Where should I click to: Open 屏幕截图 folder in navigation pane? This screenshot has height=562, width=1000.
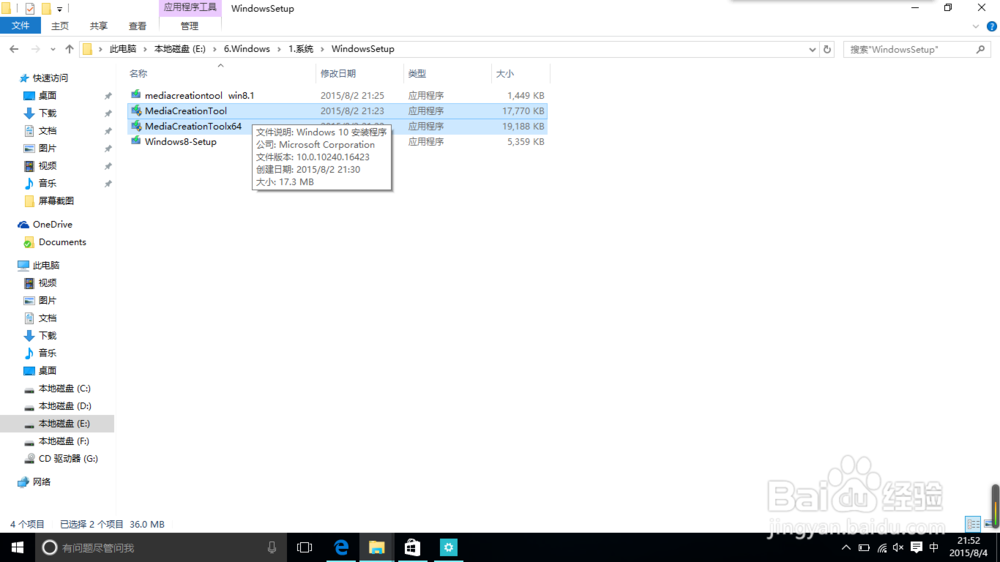(x=56, y=201)
